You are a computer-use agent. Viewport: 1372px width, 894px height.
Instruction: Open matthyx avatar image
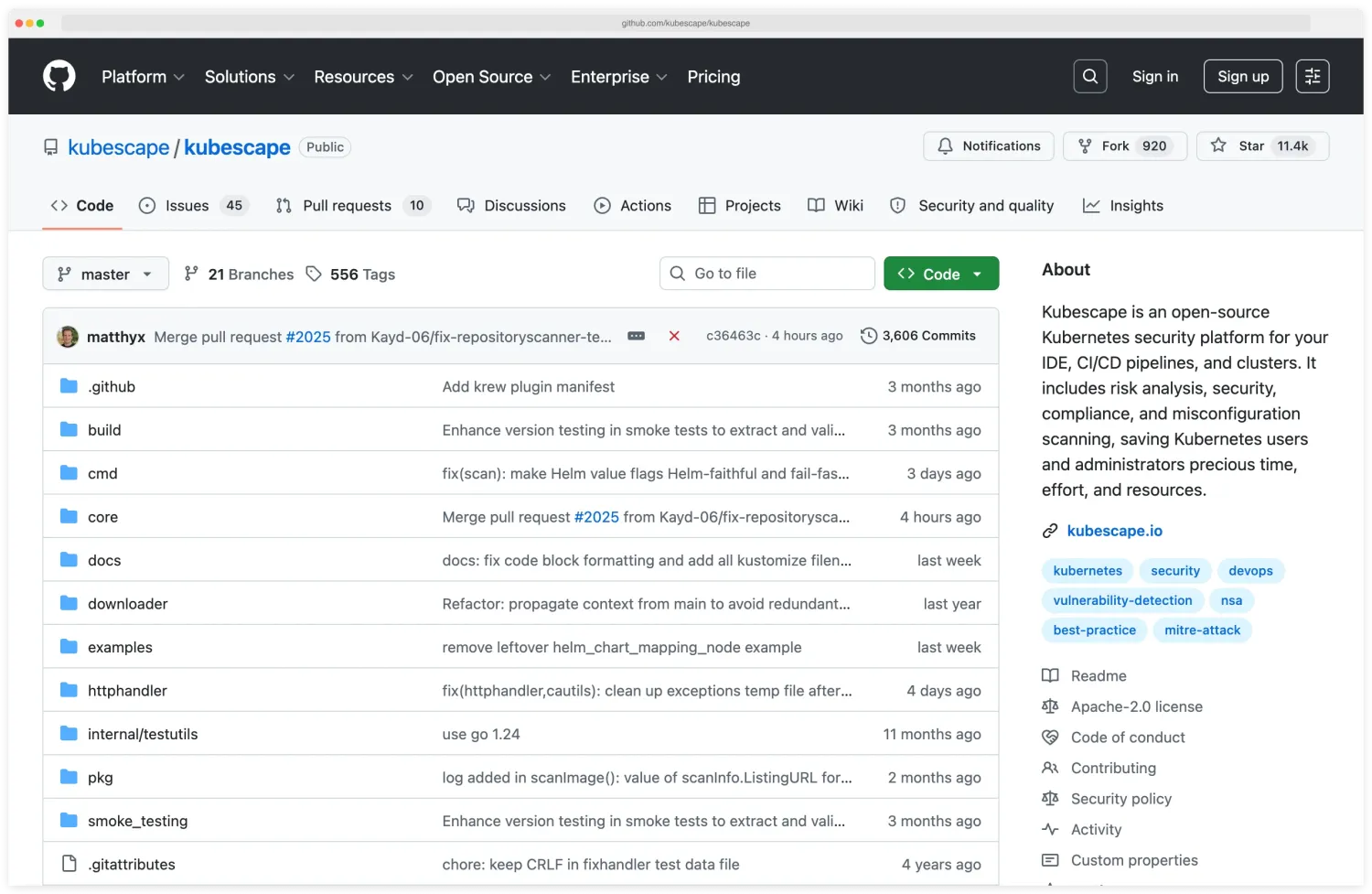point(68,337)
